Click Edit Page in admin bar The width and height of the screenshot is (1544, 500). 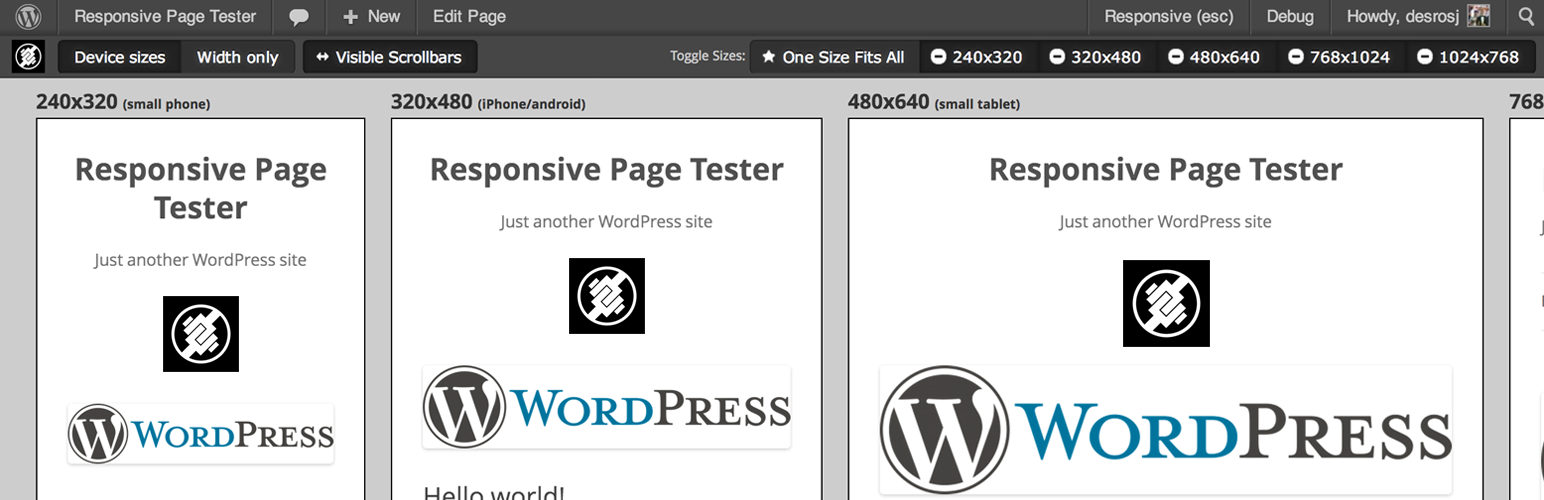click(469, 16)
